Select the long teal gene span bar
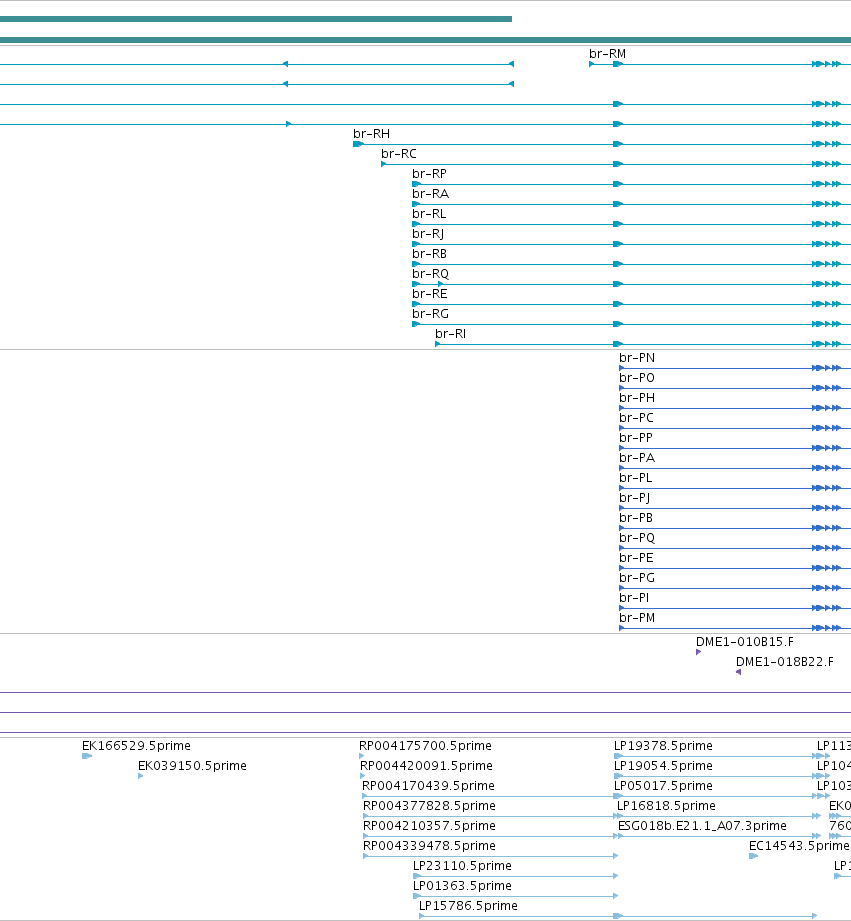This screenshot has width=851, height=921. (x=425, y=40)
